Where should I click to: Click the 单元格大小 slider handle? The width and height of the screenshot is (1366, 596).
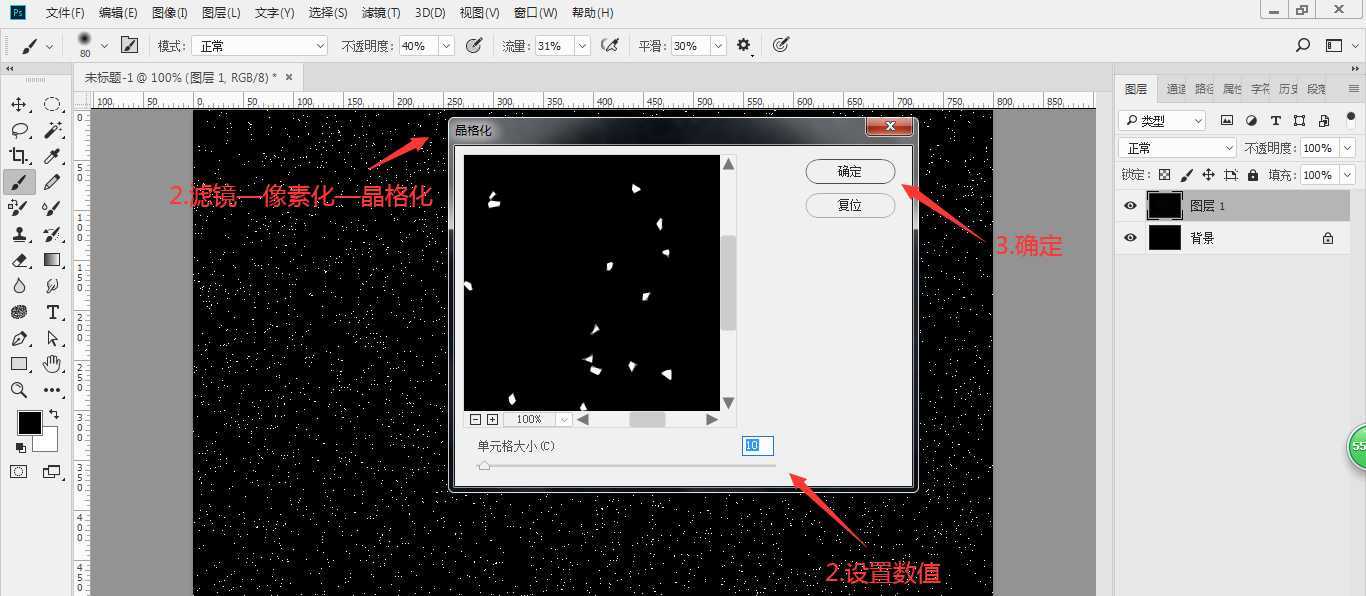pyautogui.click(x=485, y=464)
